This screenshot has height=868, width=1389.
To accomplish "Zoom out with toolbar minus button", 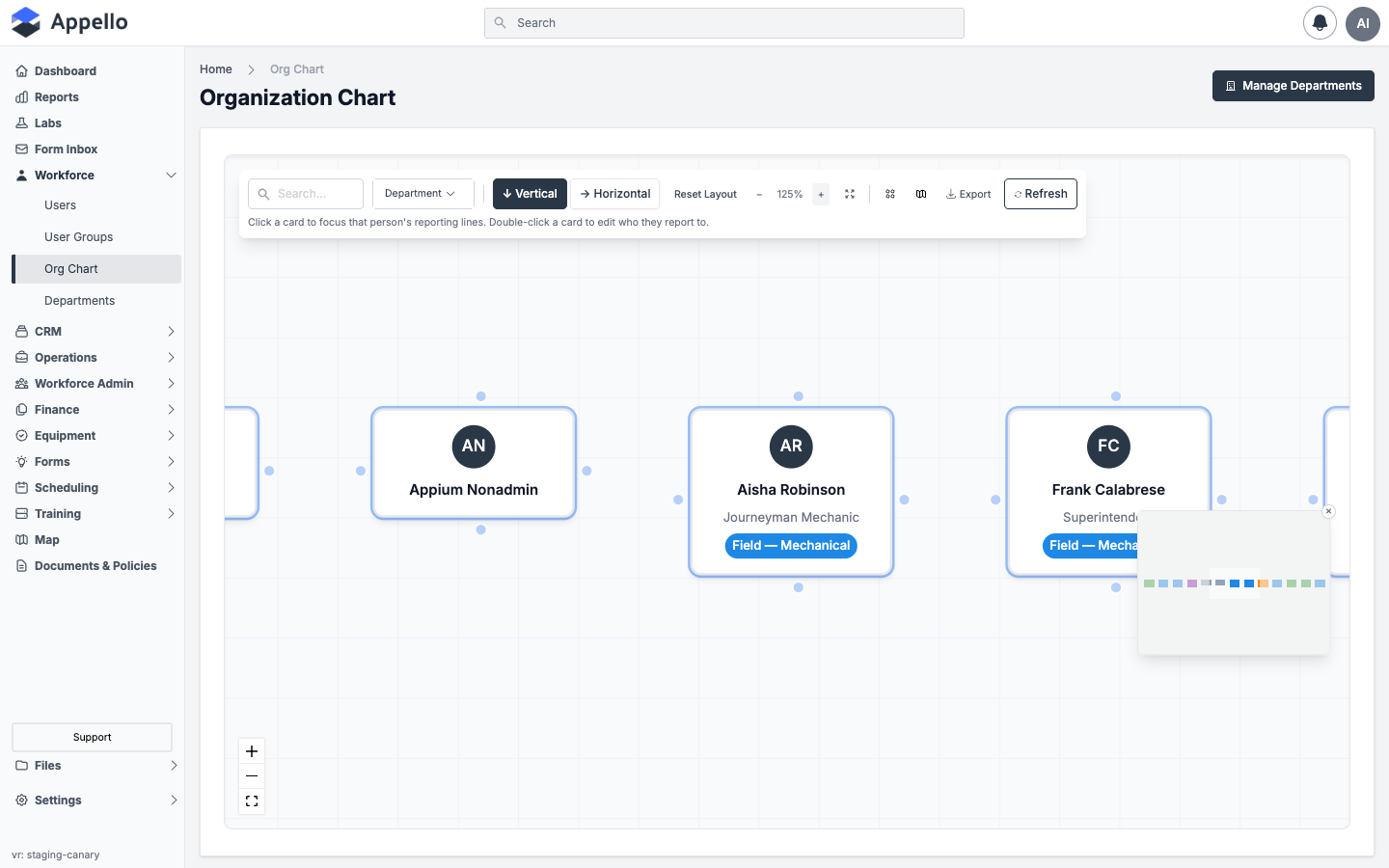I will click(x=759, y=194).
